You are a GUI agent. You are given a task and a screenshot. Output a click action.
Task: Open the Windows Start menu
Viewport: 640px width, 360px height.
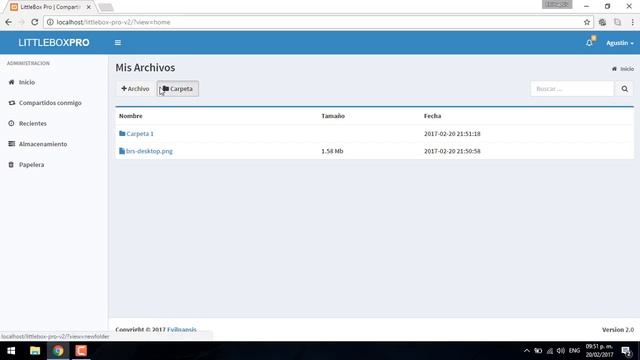pos(11,351)
